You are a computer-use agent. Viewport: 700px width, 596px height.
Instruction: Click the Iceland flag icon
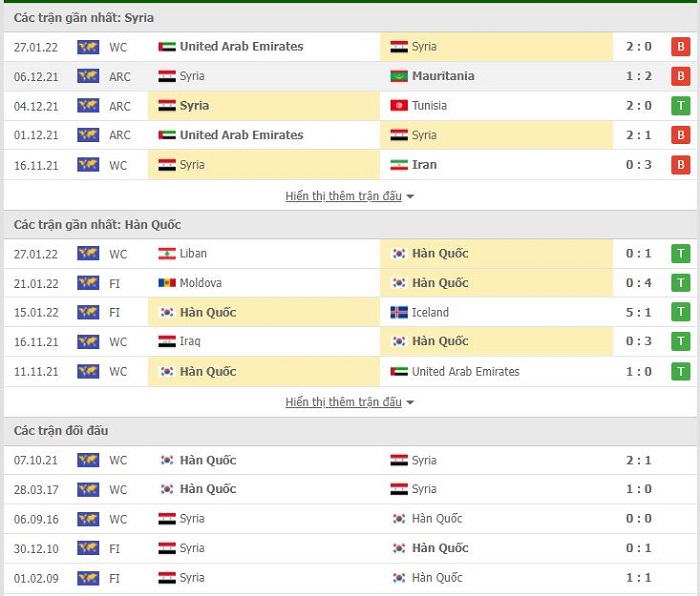tap(399, 313)
